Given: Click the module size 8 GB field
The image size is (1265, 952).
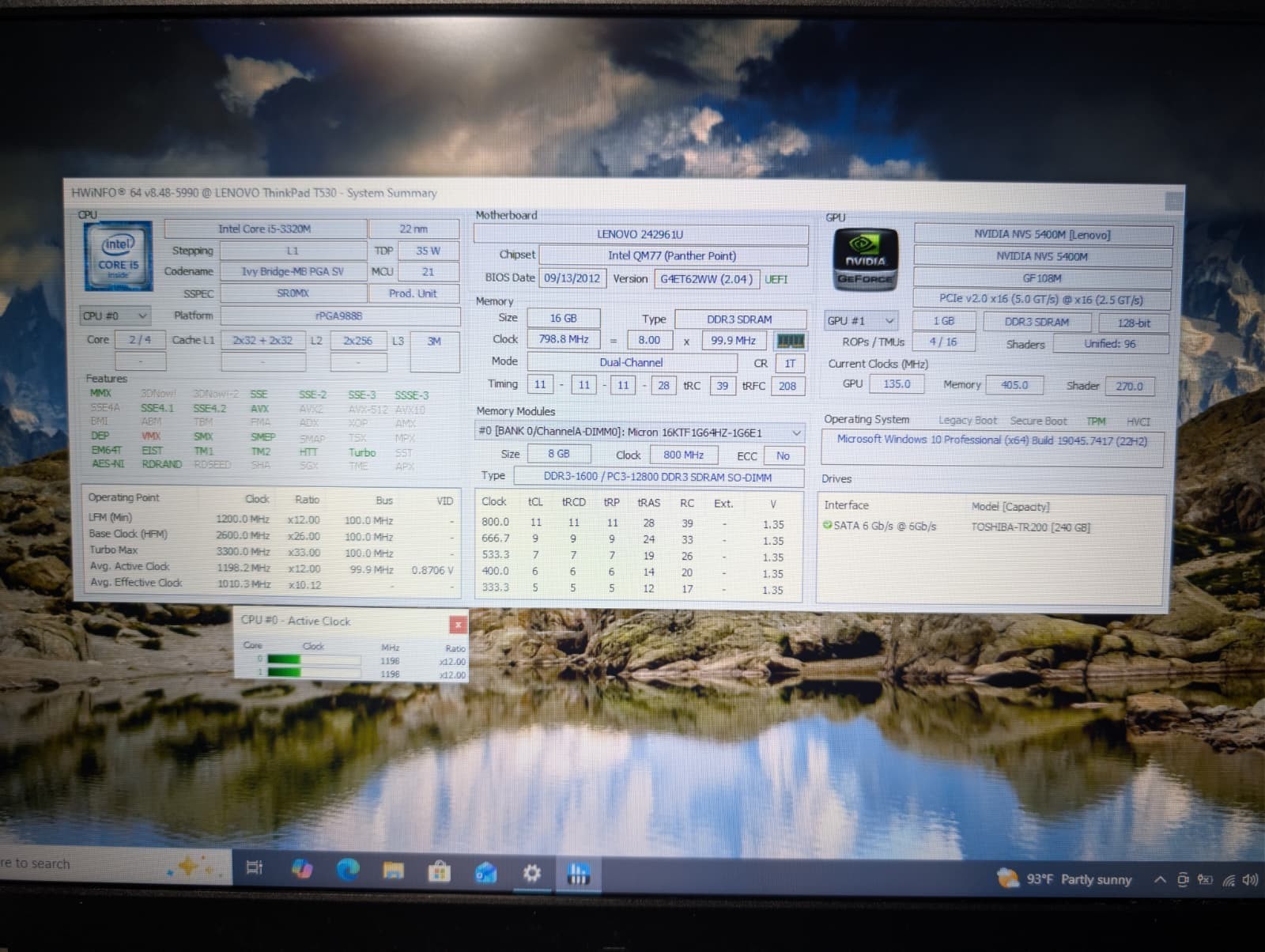Looking at the screenshot, I should (x=559, y=454).
